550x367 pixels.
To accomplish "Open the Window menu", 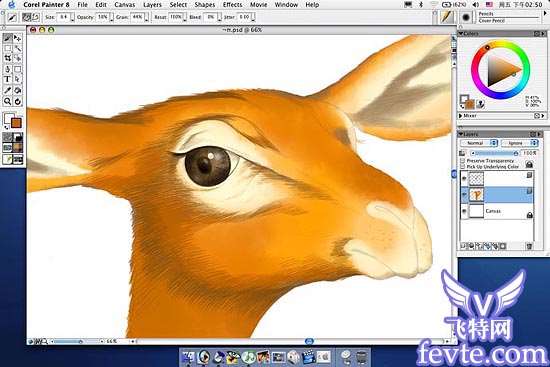I will 286,5.
